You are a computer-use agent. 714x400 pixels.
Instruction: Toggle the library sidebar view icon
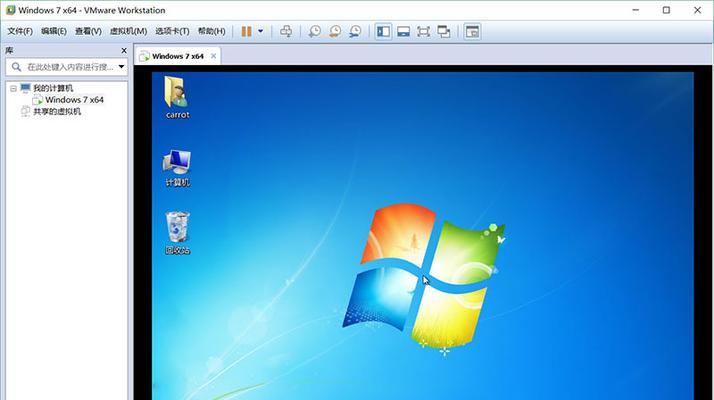pyautogui.click(x=383, y=31)
